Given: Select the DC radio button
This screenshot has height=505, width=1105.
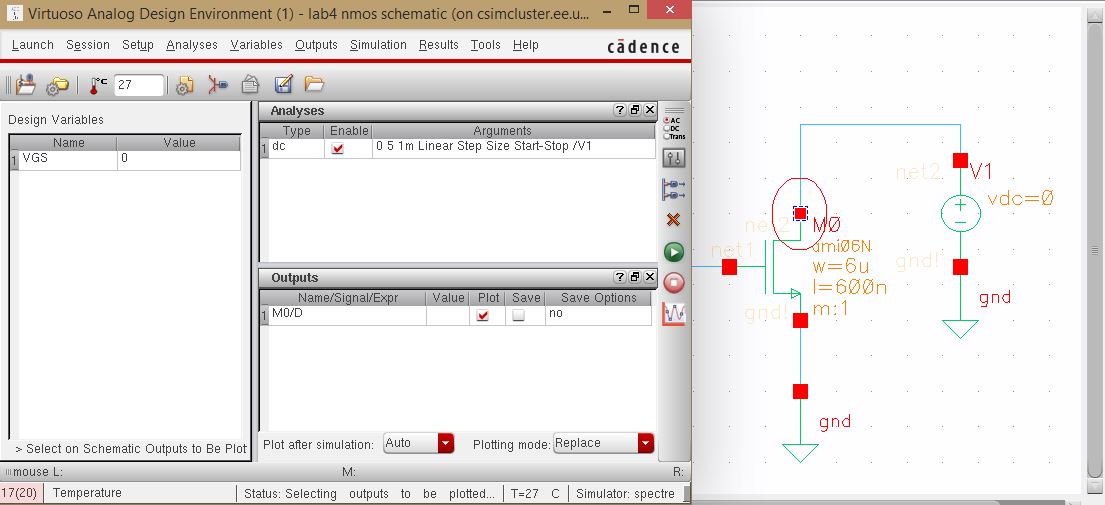Looking at the screenshot, I should pyautogui.click(x=667, y=128).
